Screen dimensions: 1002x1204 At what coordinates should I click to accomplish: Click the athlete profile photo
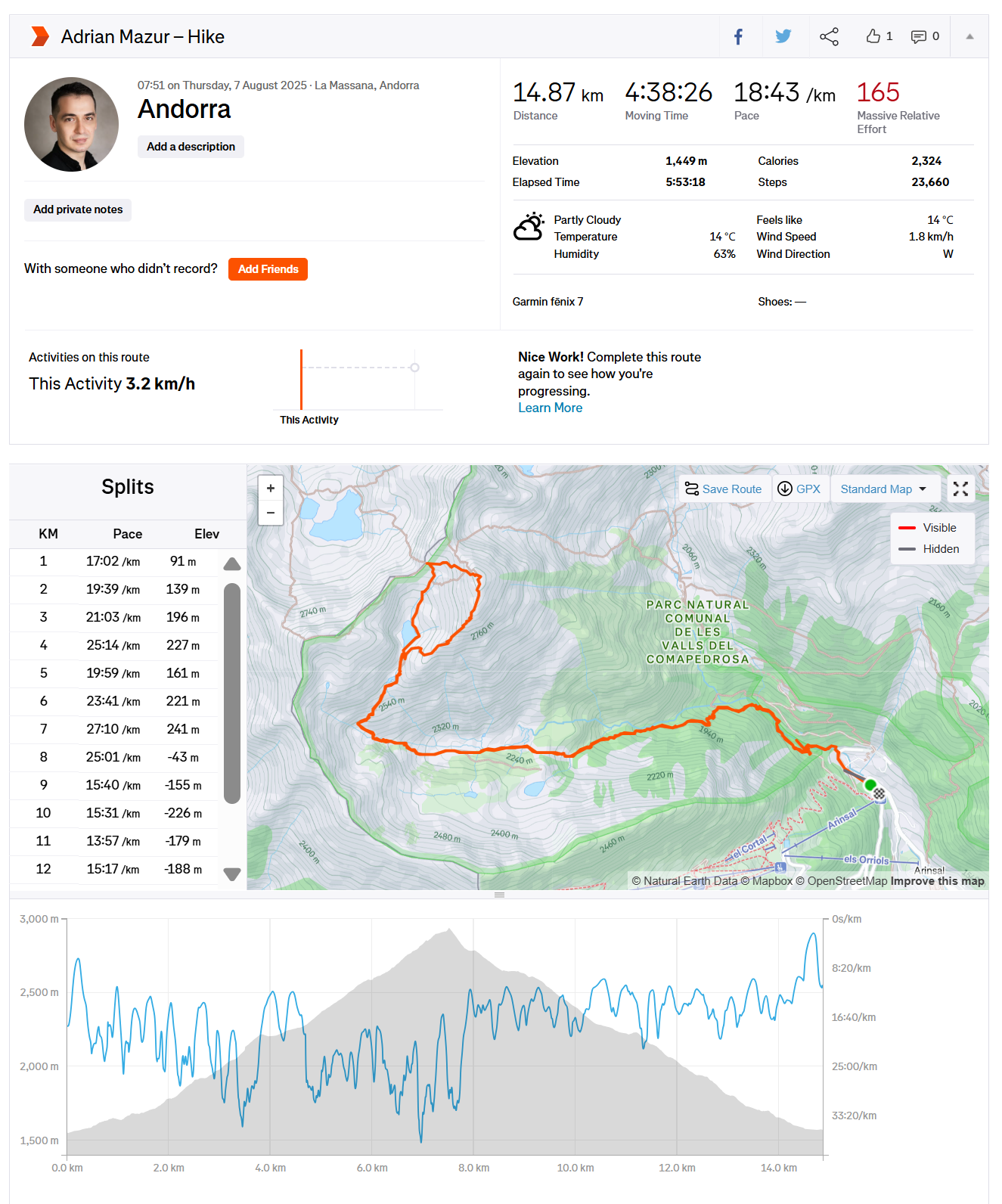[72, 124]
